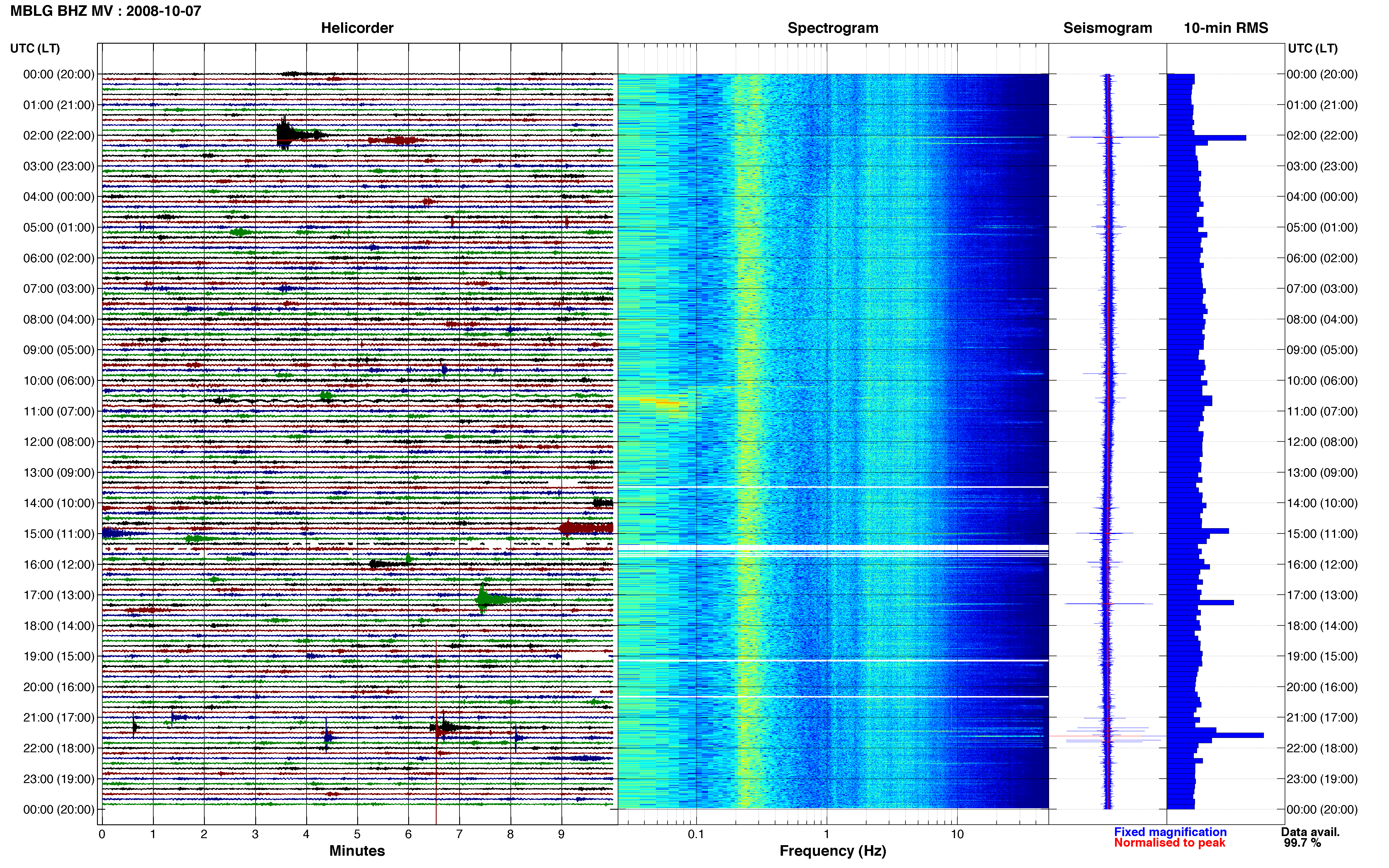The height and width of the screenshot is (868, 1389).
Task: Click the right 'UTC (LT)' axis label
Action: tap(1313, 48)
